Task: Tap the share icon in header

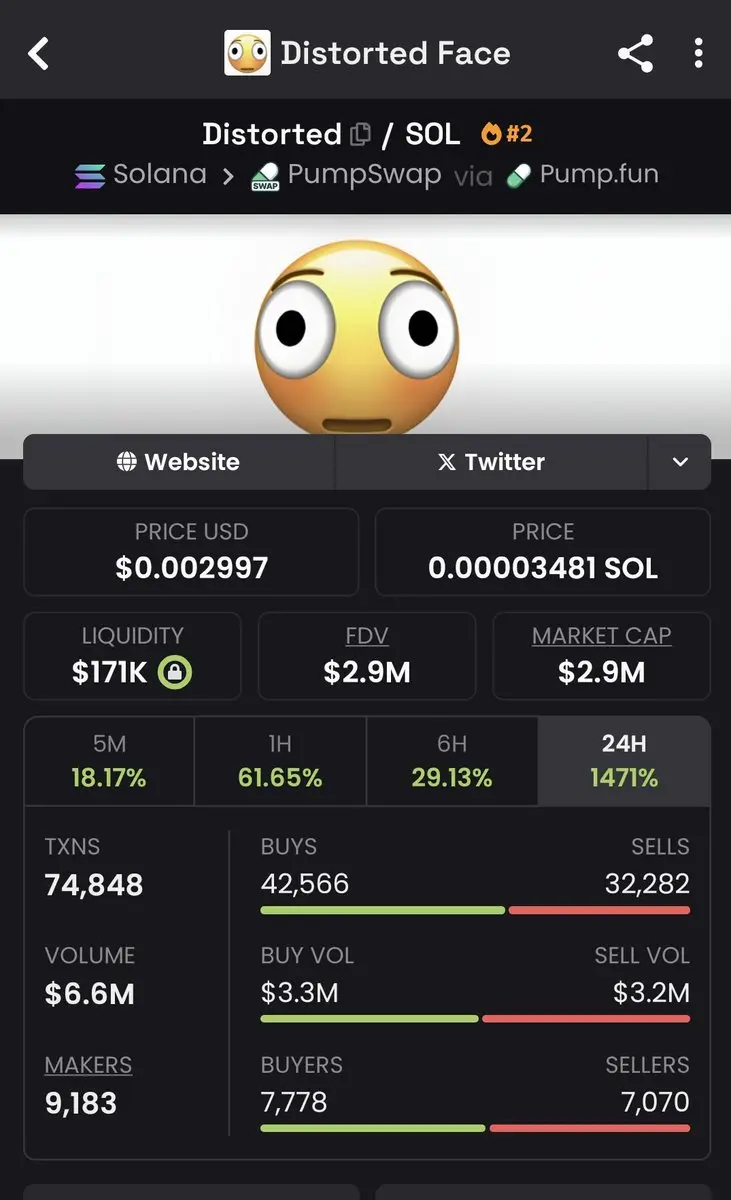Action: [x=635, y=53]
